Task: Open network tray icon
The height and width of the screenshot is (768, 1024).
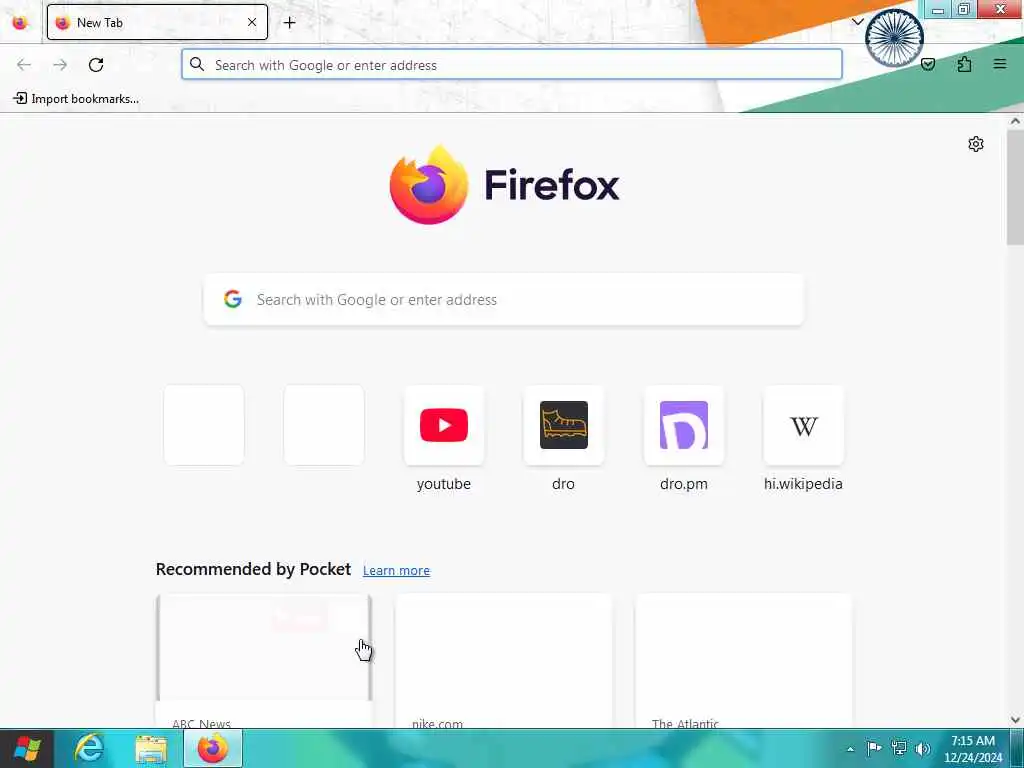Action: (x=899, y=748)
